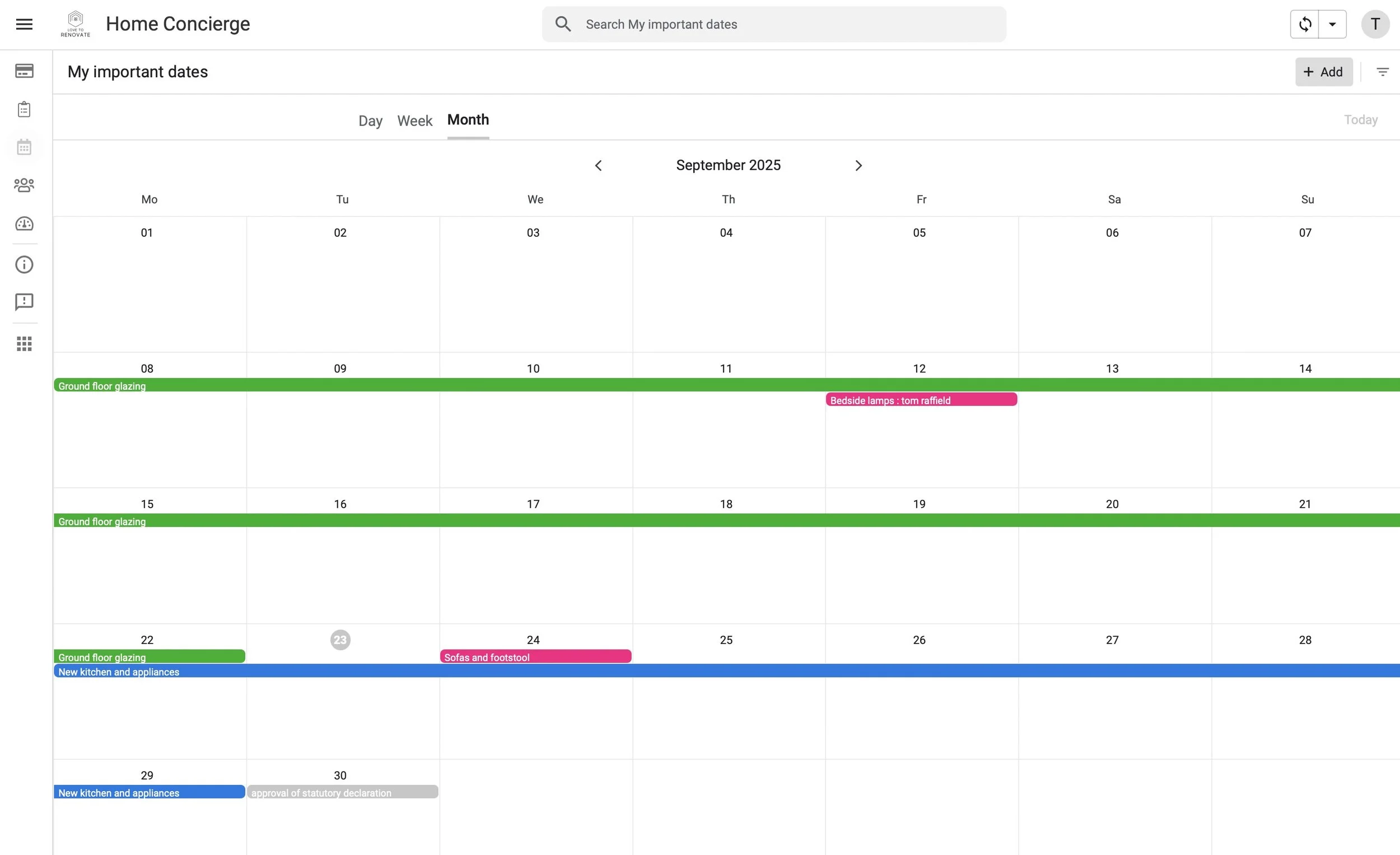Click the info circle sidebar icon

pyautogui.click(x=24, y=264)
